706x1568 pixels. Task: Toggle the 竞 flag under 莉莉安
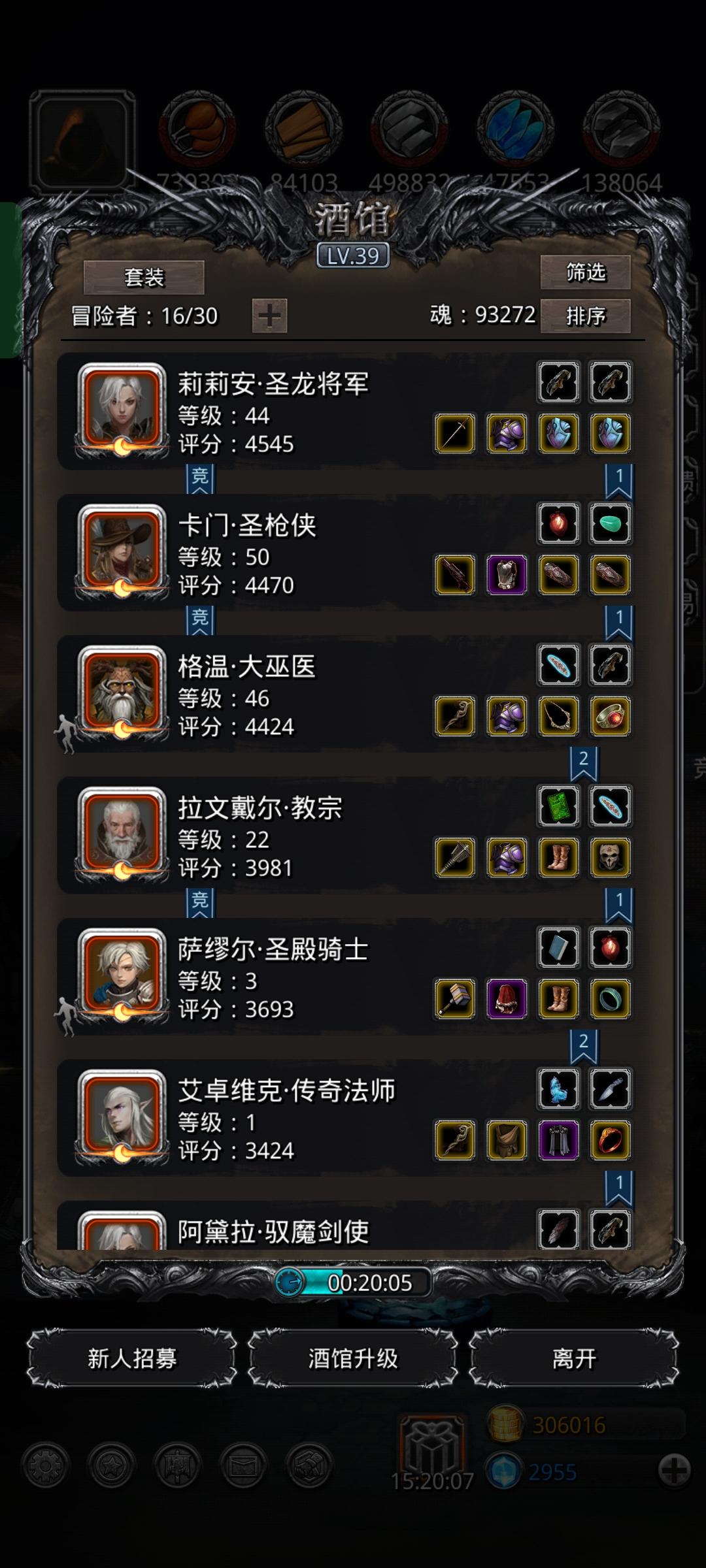pyautogui.click(x=200, y=479)
